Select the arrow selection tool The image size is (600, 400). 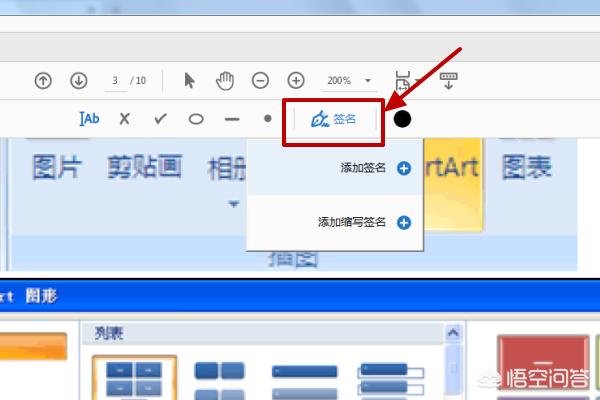190,80
